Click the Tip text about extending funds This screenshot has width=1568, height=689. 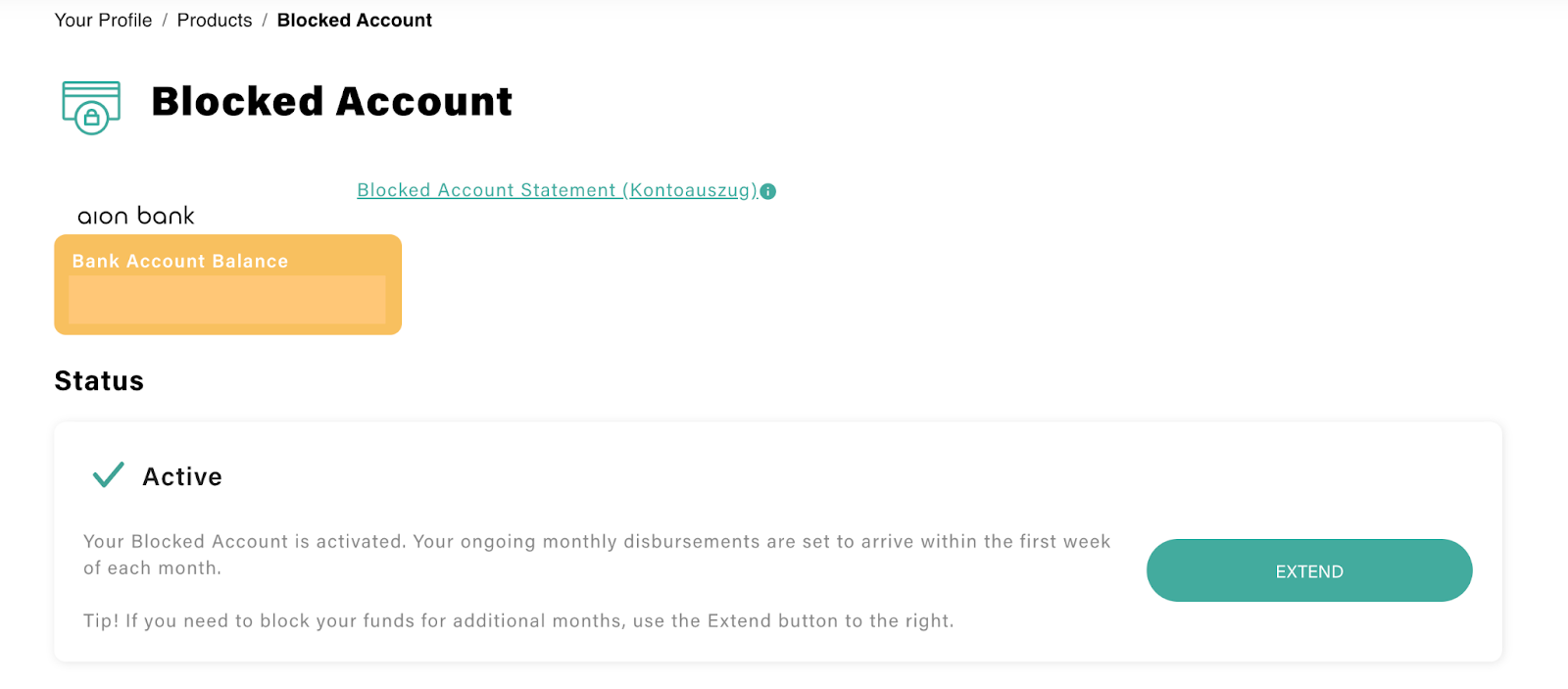pyautogui.click(x=518, y=621)
